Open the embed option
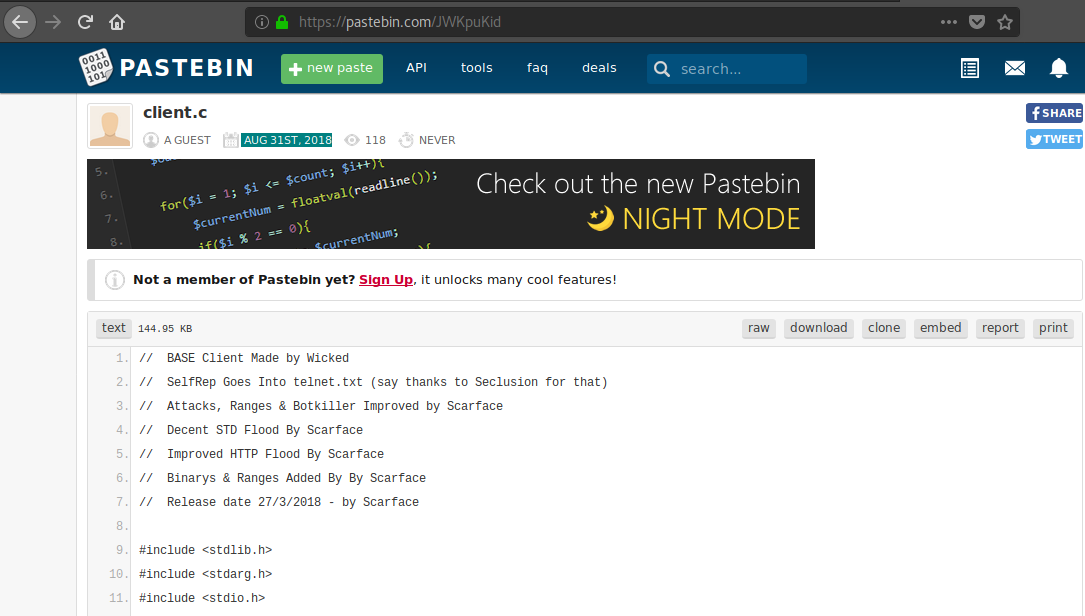Viewport: 1085px width, 616px height. [940, 328]
